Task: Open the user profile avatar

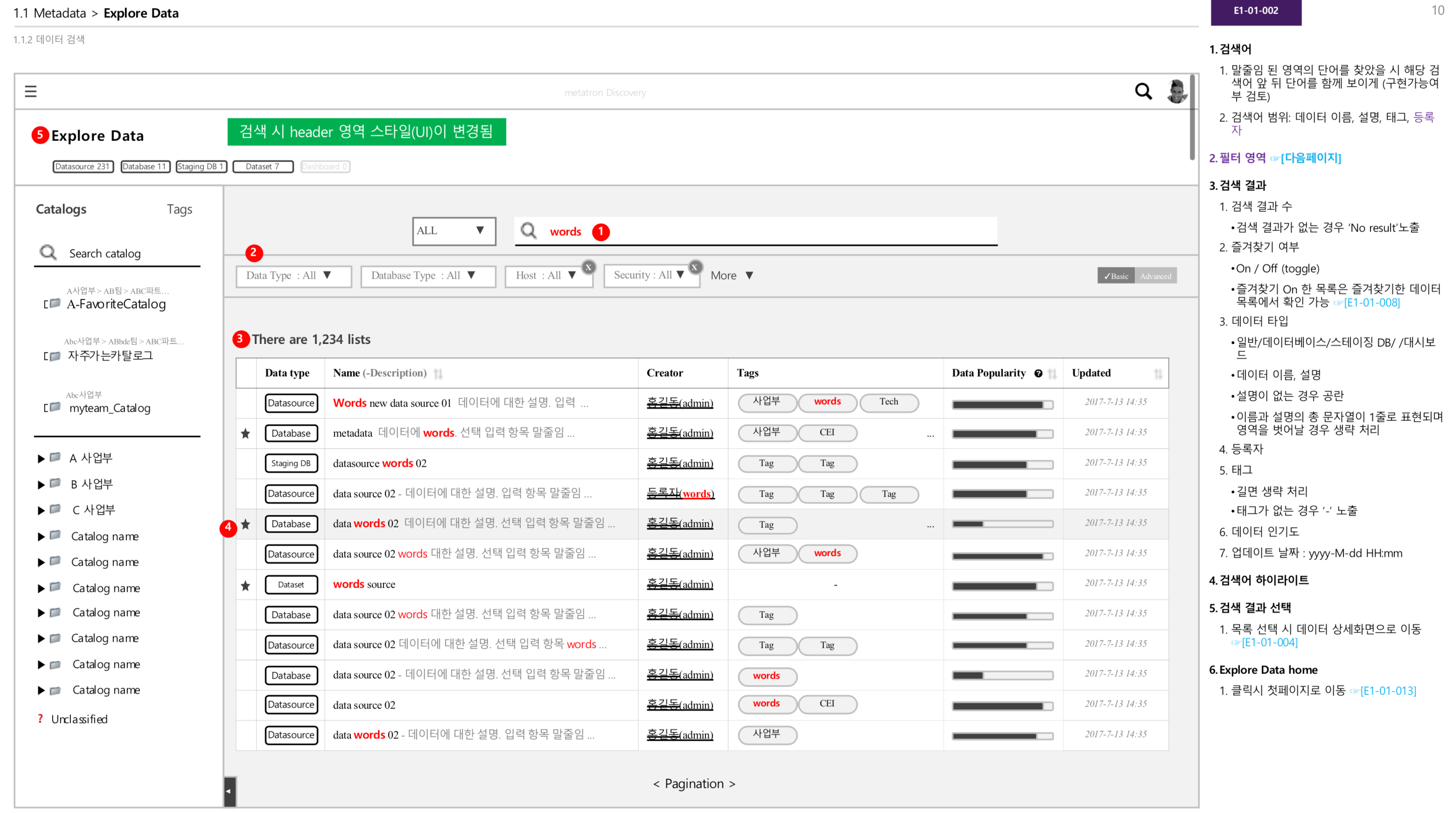Action: pyautogui.click(x=1177, y=91)
